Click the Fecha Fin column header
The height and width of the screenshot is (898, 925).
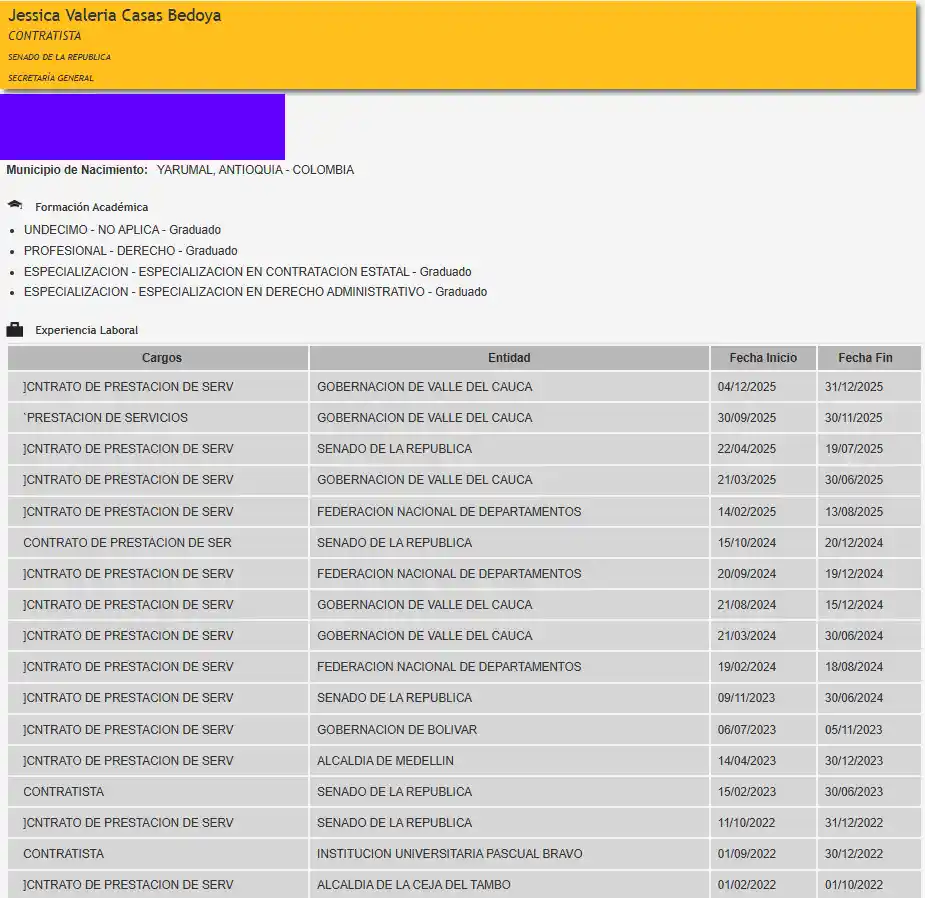click(865, 358)
